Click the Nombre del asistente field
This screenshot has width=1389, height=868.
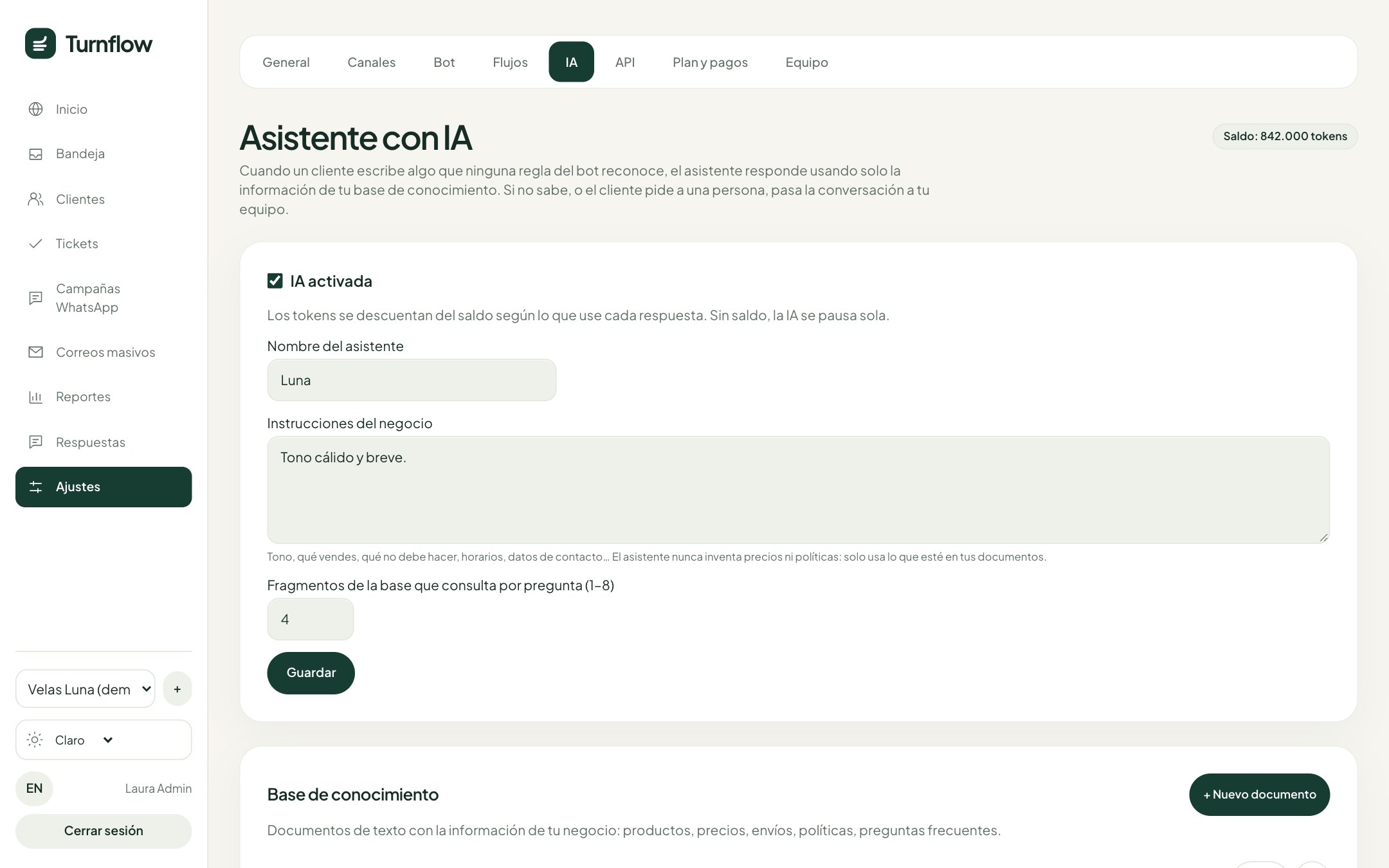point(412,381)
